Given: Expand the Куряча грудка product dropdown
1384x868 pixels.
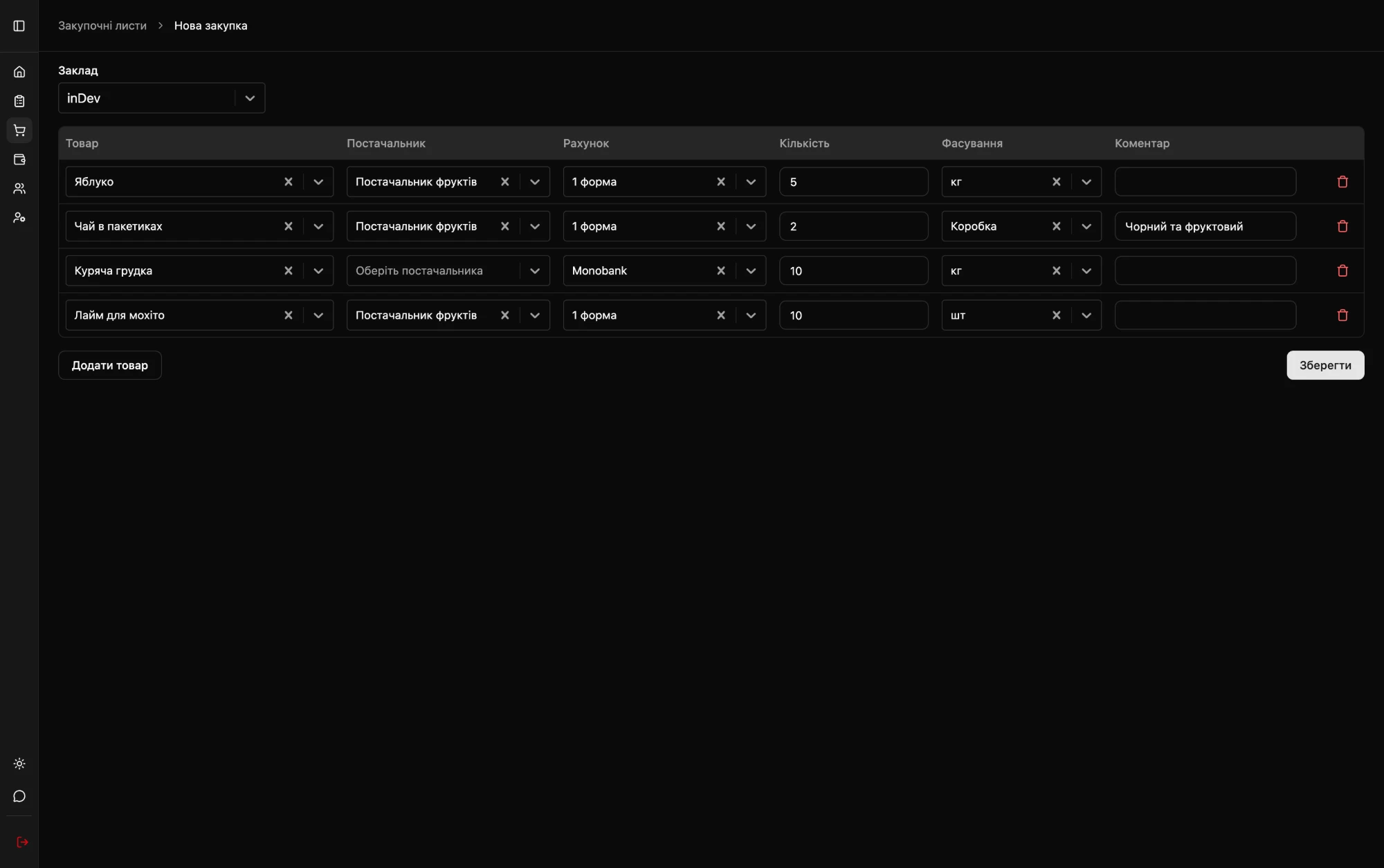Looking at the screenshot, I should [x=318, y=270].
